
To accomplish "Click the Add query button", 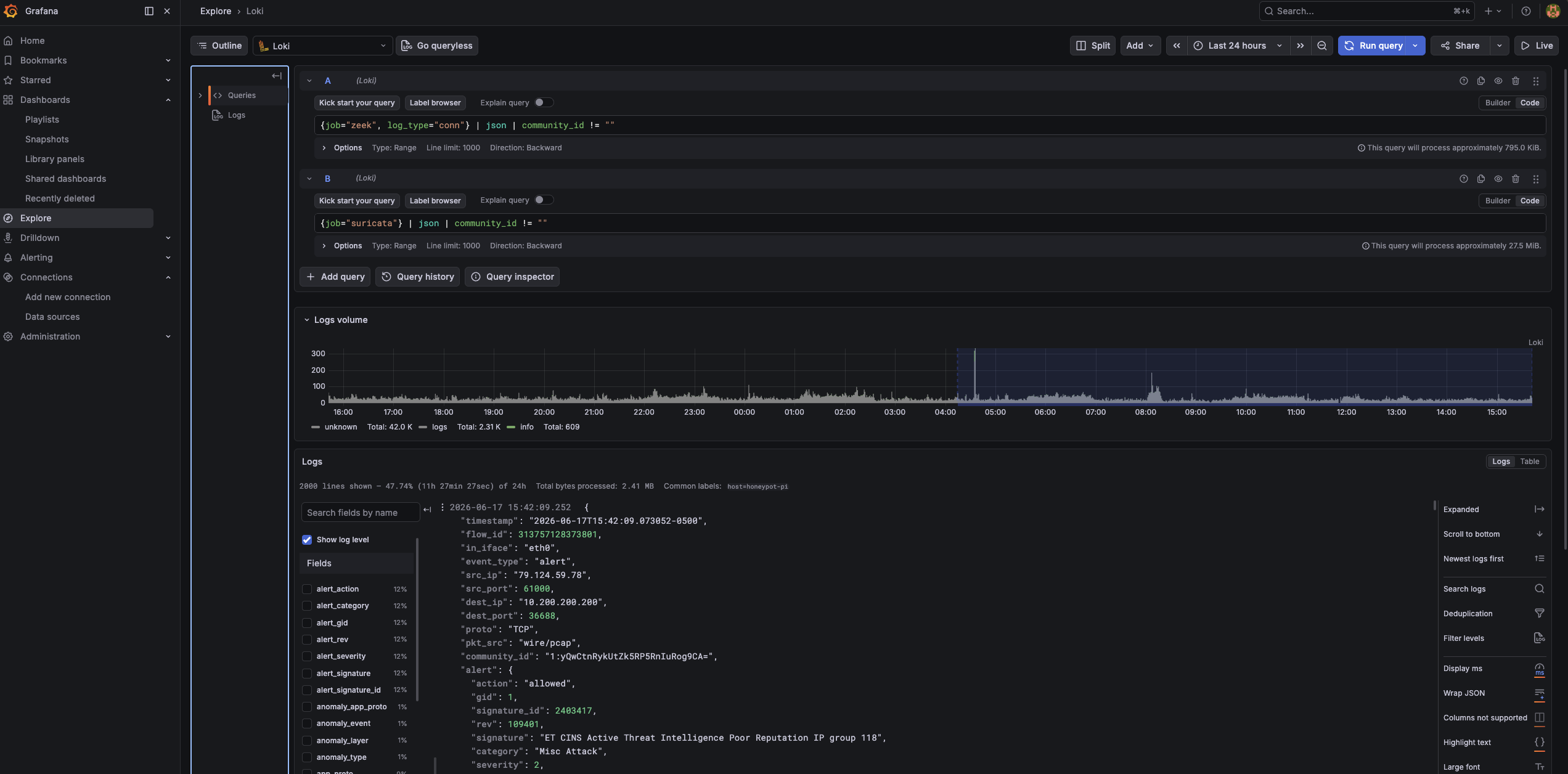I will click(x=335, y=277).
